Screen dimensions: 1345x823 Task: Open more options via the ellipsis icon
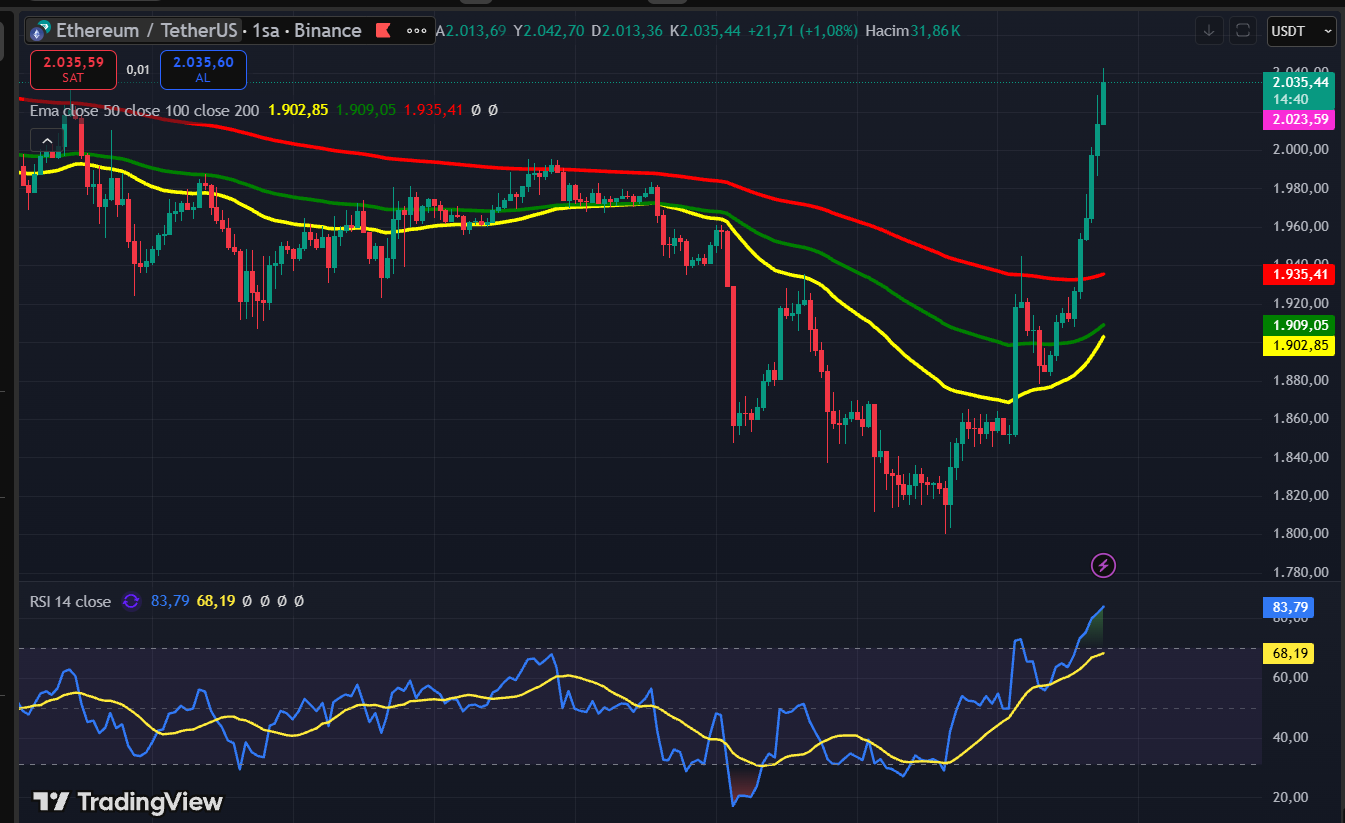point(418,30)
